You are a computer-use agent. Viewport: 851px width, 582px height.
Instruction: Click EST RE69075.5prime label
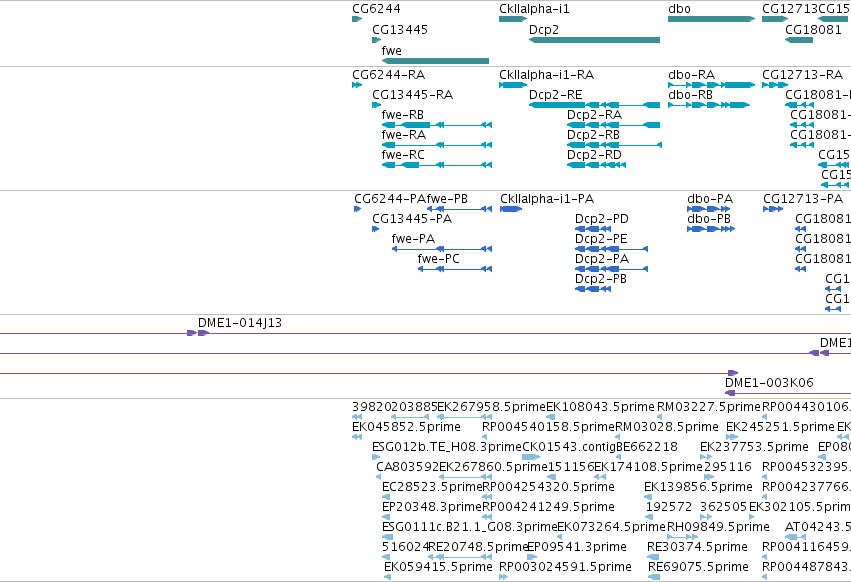(x=698, y=568)
